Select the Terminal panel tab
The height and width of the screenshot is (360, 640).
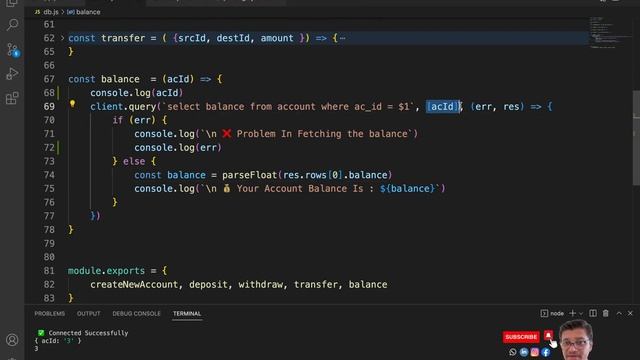point(187,313)
